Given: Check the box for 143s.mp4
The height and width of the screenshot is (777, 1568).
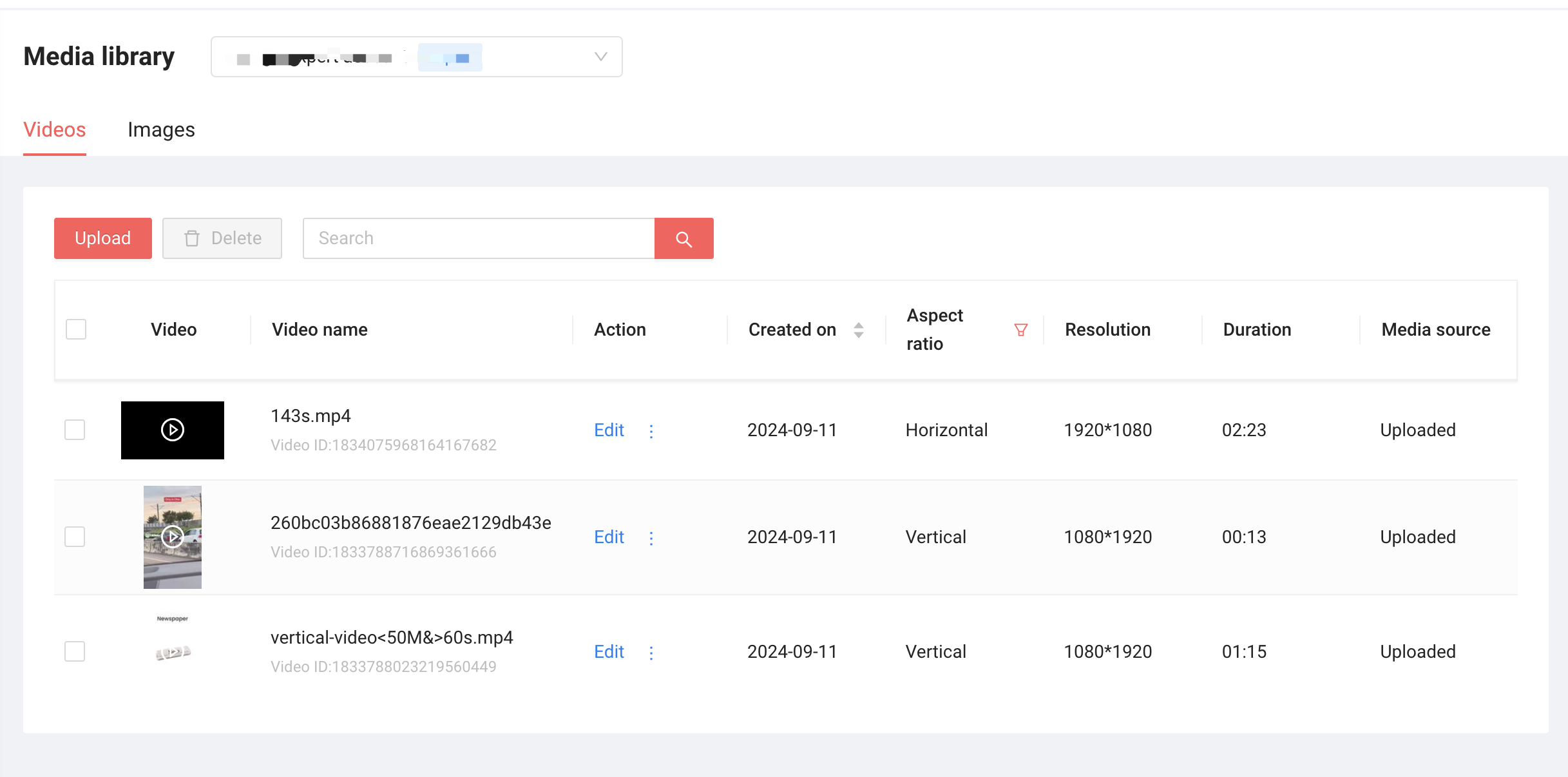Looking at the screenshot, I should pyautogui.click(x=75, y=430).
